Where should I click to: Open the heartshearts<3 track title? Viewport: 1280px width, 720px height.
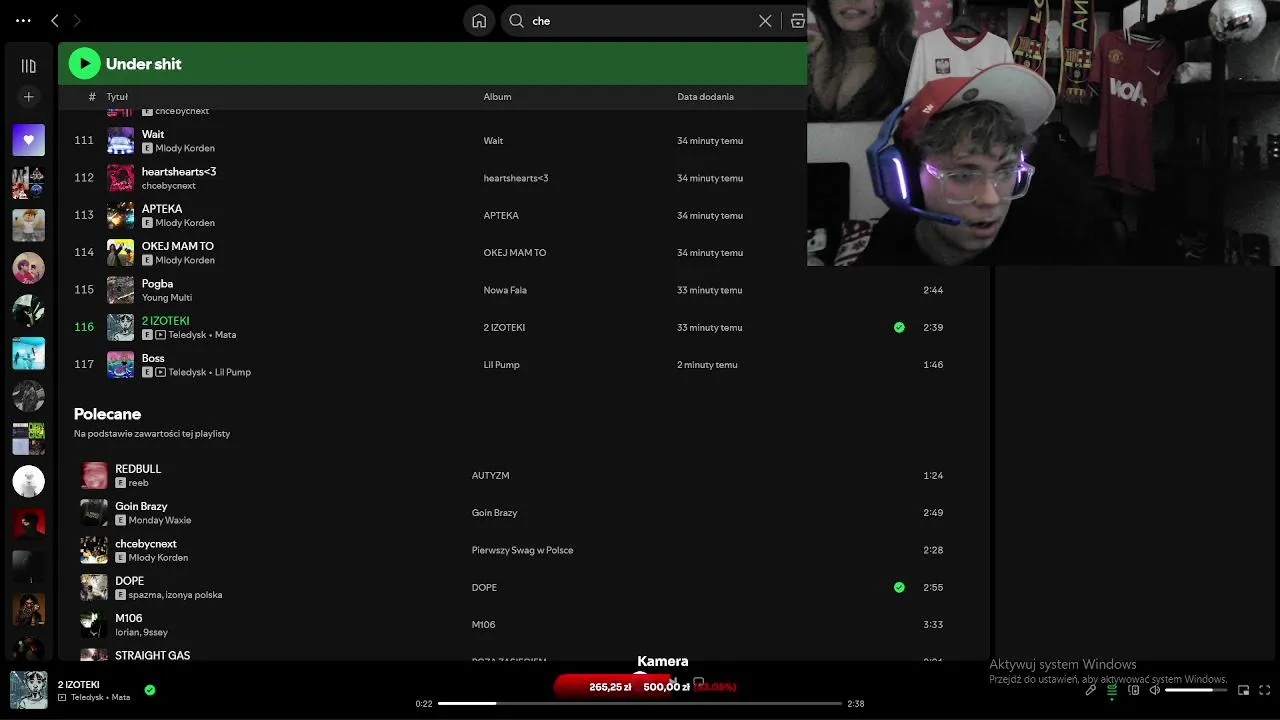179,171
